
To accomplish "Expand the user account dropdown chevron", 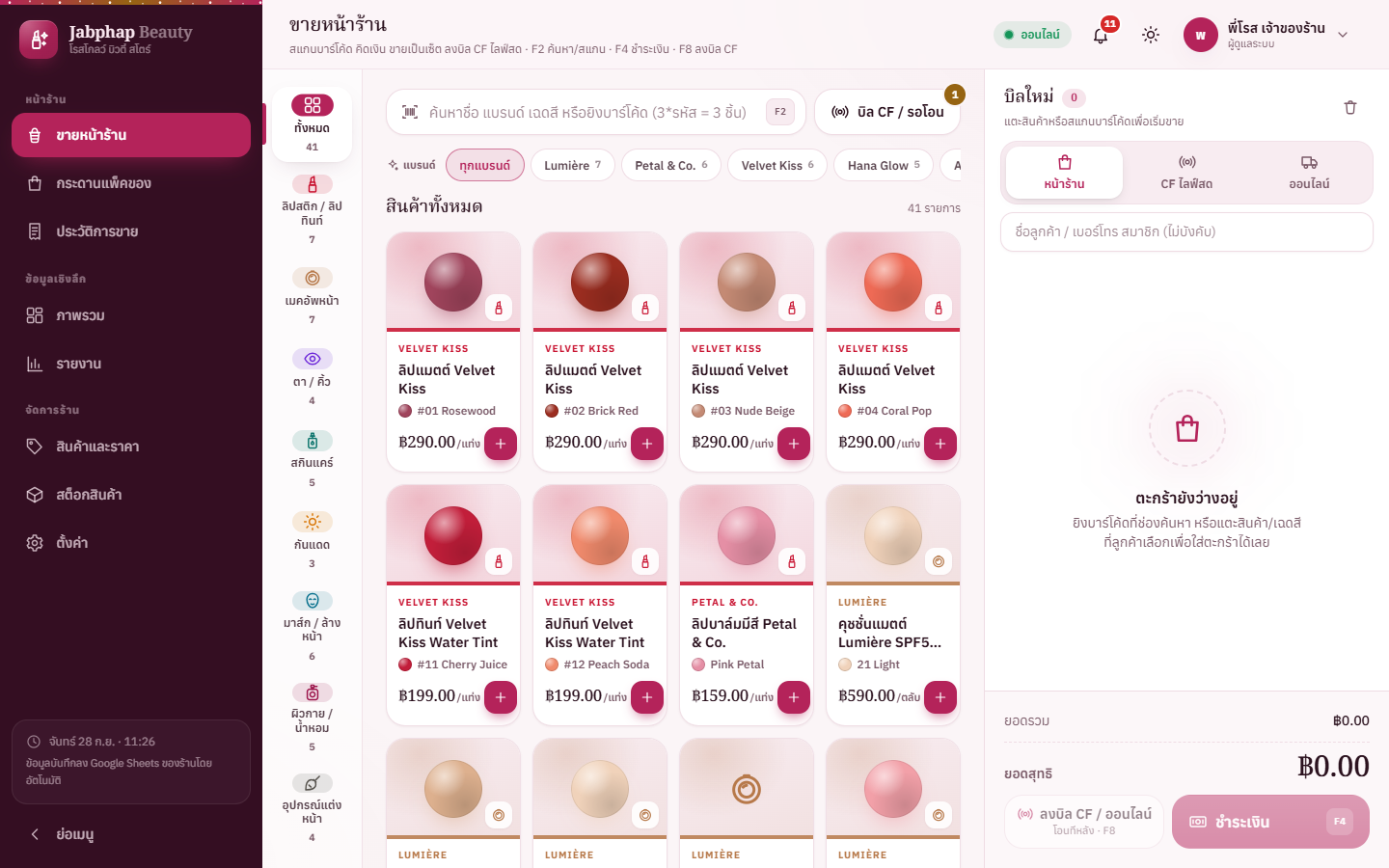I will (1343, 35).
